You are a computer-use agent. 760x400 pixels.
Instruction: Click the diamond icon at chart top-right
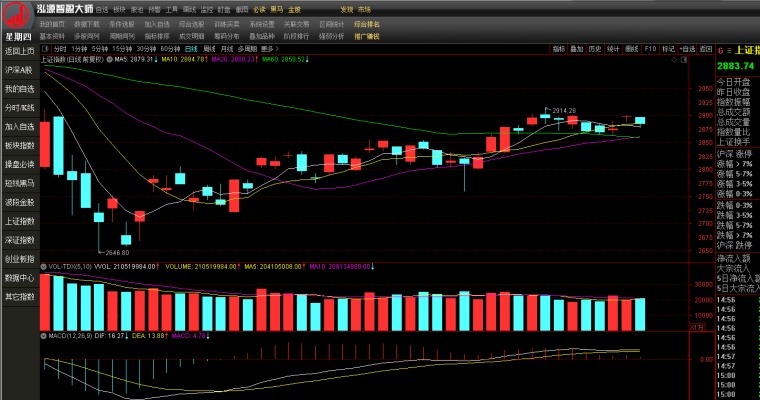674,60
